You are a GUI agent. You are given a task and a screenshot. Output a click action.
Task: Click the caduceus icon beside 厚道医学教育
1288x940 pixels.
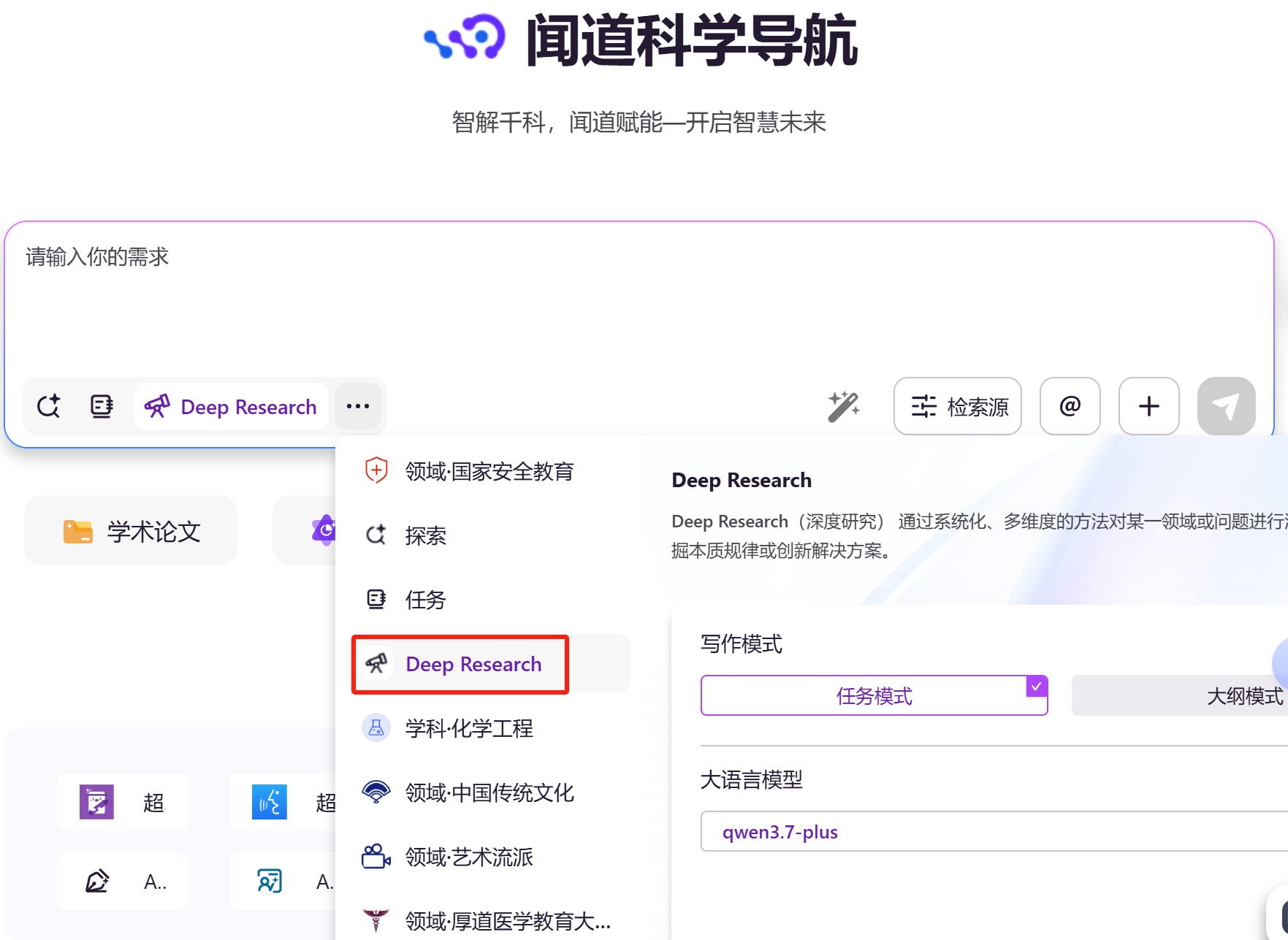[376, 920]
